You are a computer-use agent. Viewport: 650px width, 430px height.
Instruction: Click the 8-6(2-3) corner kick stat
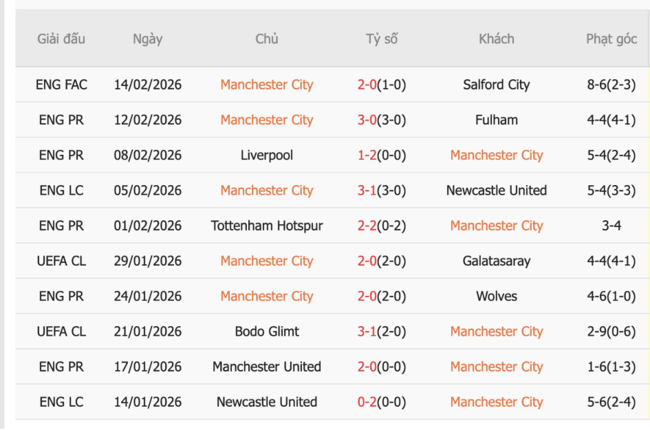click(x=611, y=85)
